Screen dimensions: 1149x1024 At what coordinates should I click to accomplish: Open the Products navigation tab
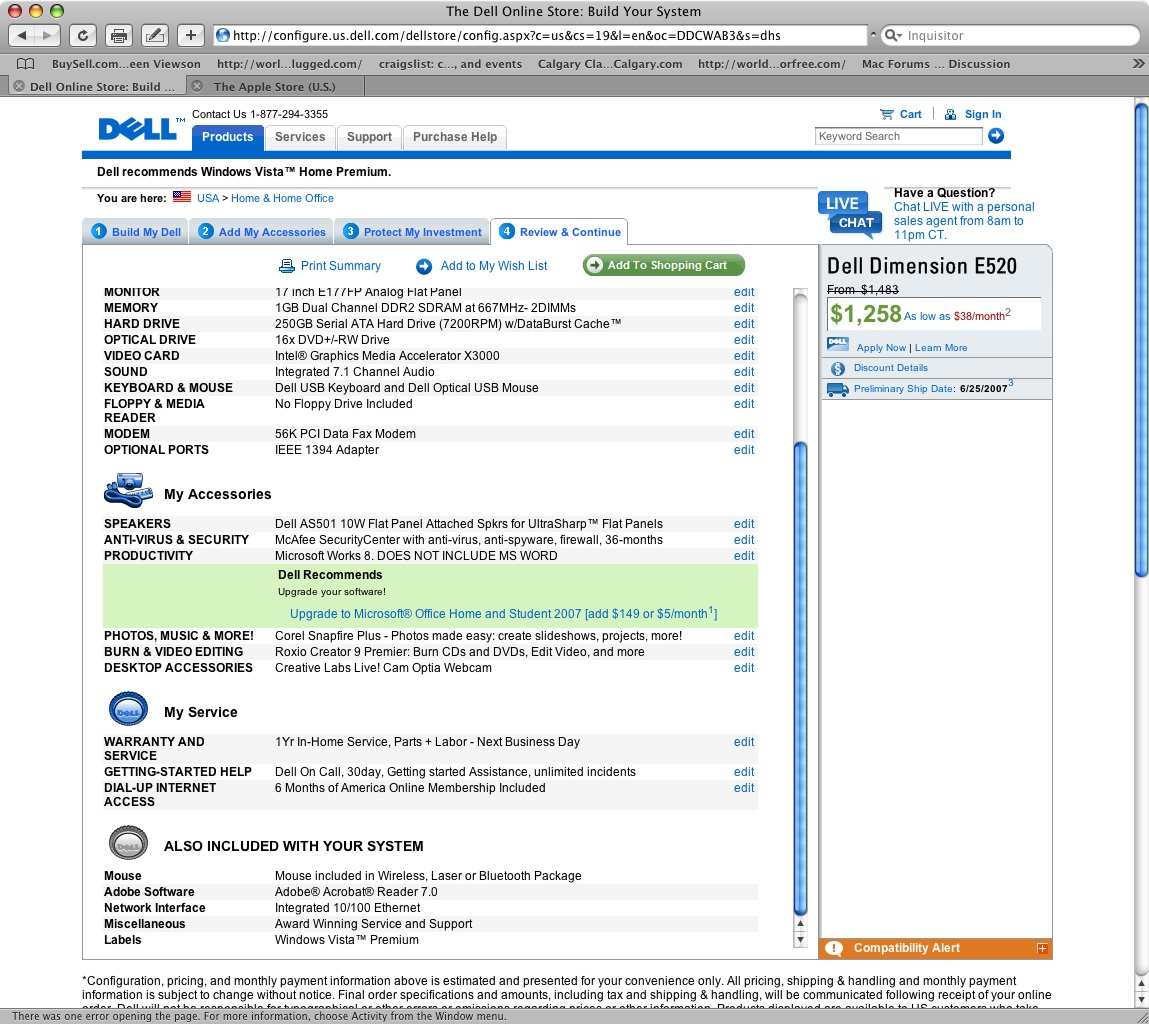click(x=227, y=137)
